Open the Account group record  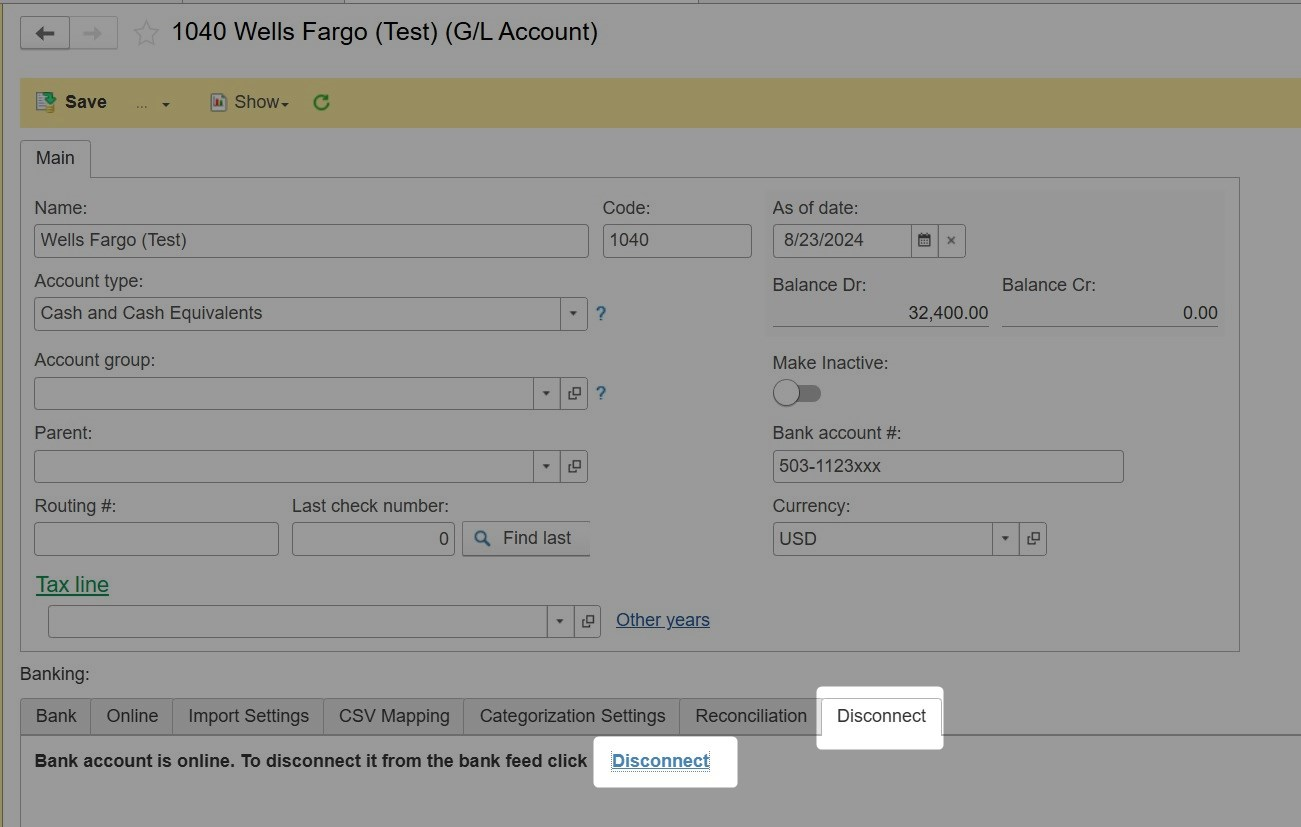pos(574,393)
